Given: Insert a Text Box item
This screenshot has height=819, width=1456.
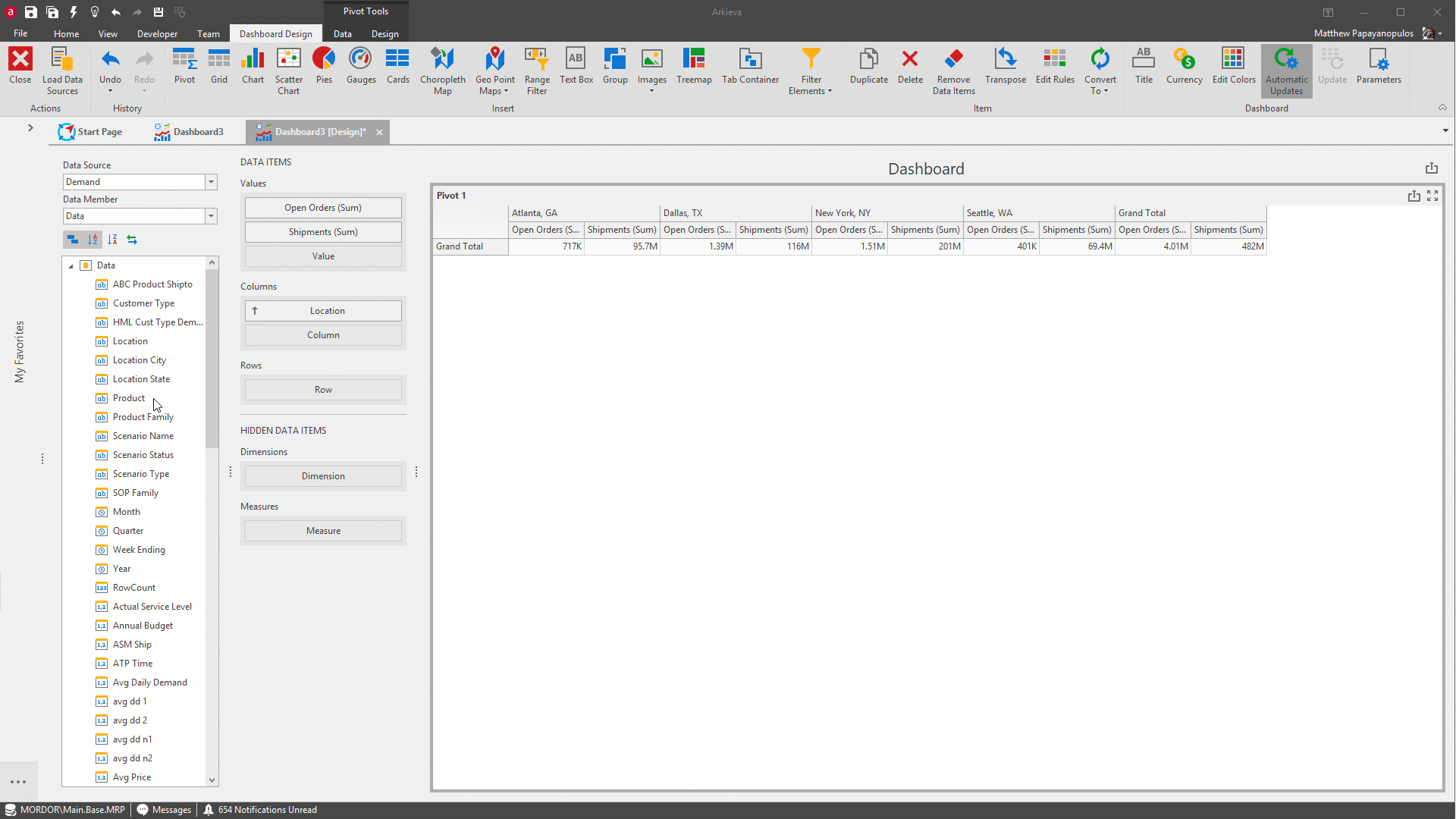Looking at the screenshot, I should (x=576, y=66).
